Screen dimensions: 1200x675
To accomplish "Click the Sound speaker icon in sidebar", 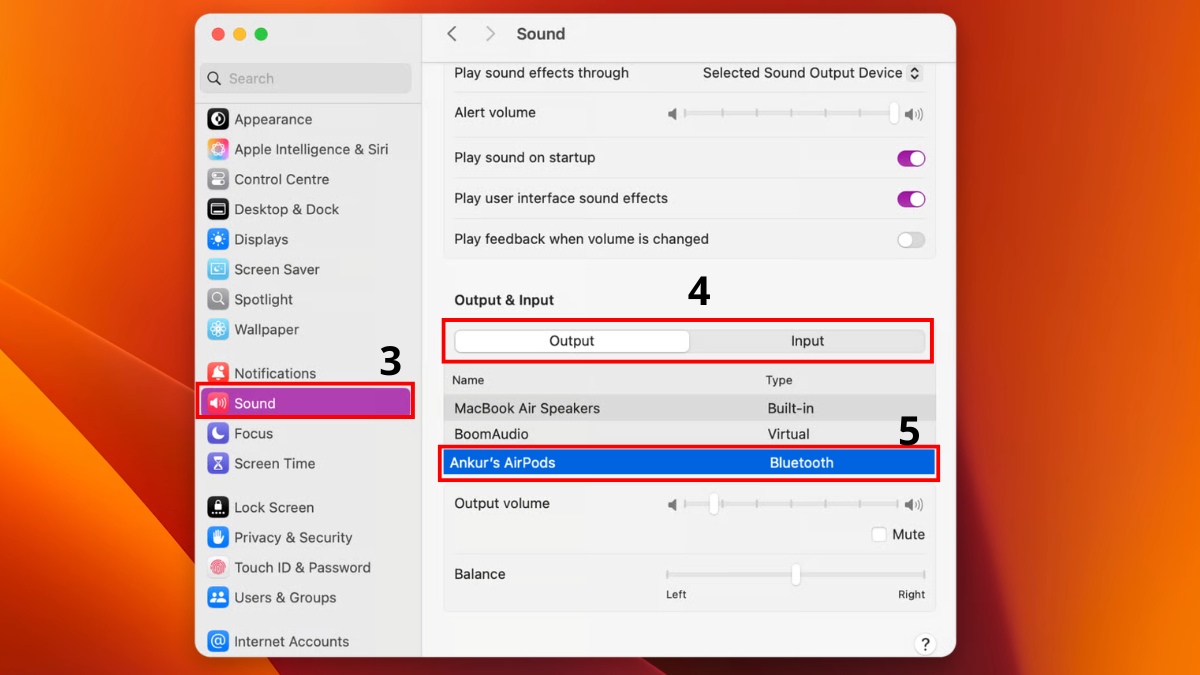I will 218,403.
